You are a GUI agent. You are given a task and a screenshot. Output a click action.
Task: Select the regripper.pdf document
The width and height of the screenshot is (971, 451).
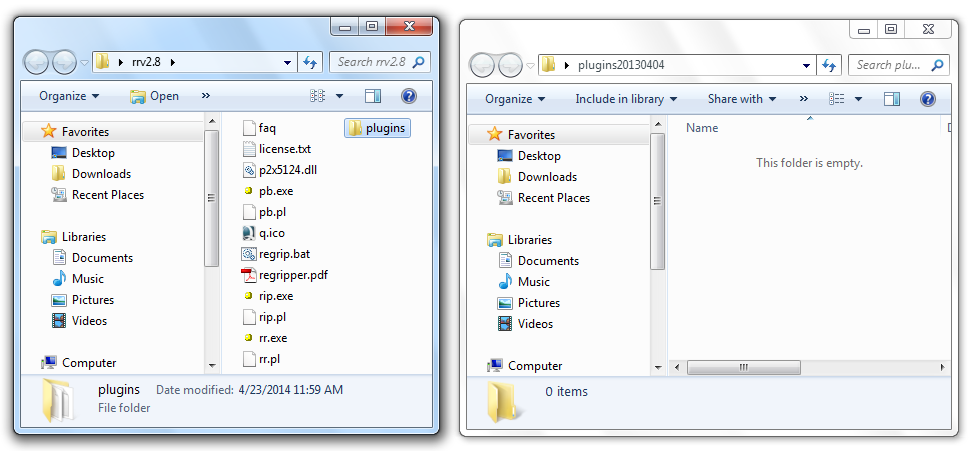(285, 276)
